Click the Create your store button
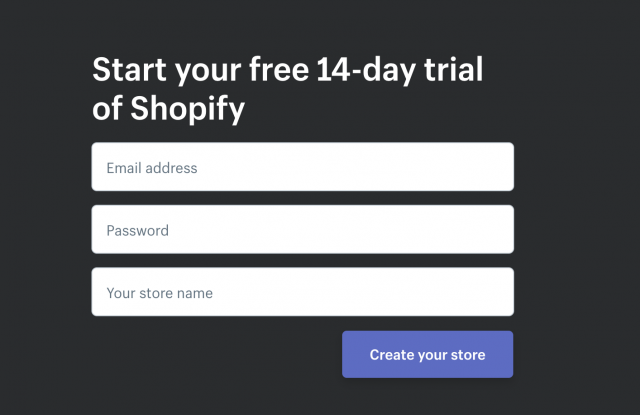640x415 pixels. pos(427,354)
